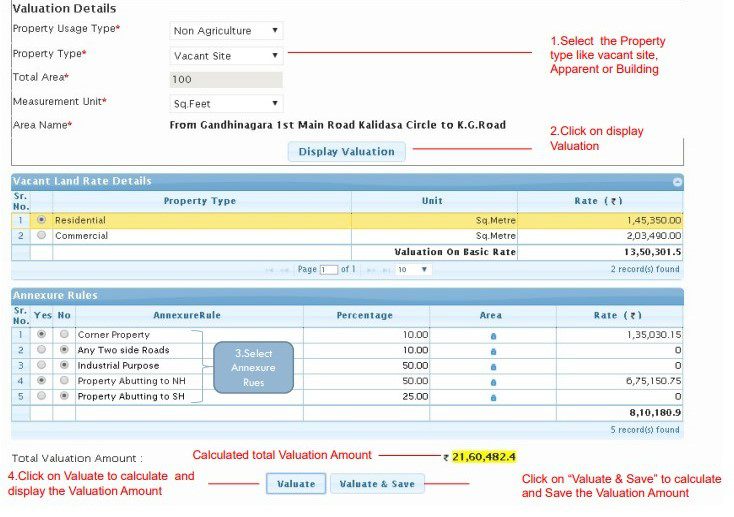The image size is (734, 517).
Task: Open the rows-per-page dropdown showing 10
Action: tap(413, 270)
